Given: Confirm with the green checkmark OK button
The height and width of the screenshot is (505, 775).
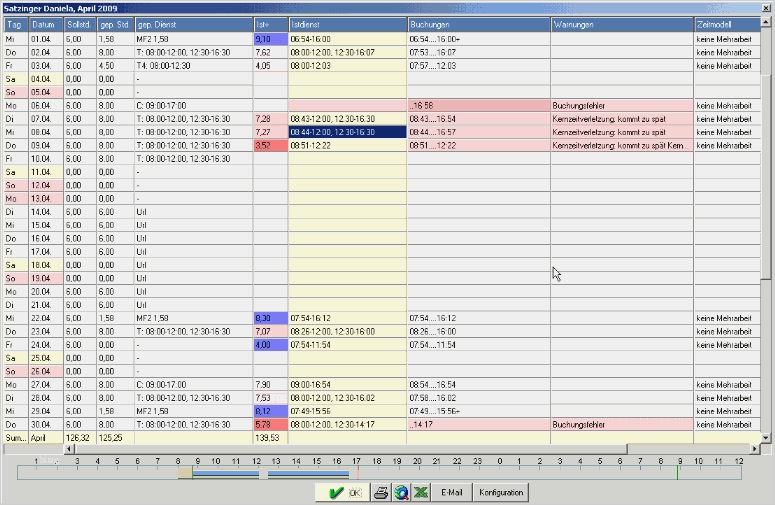Looking at the screenshot, I should [x=343, y=492].
